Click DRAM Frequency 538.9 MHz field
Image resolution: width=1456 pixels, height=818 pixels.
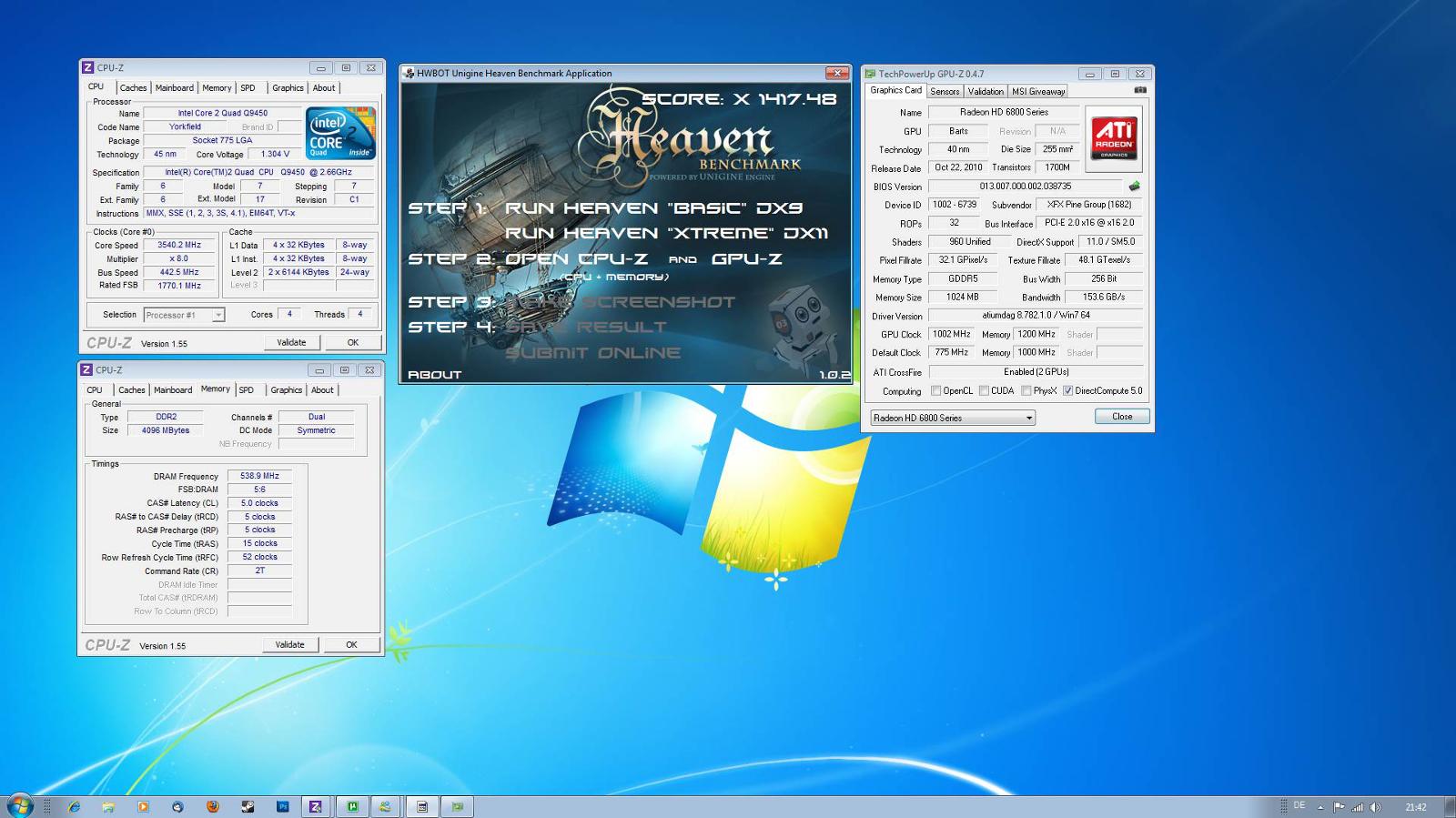(x=259, y=476)
